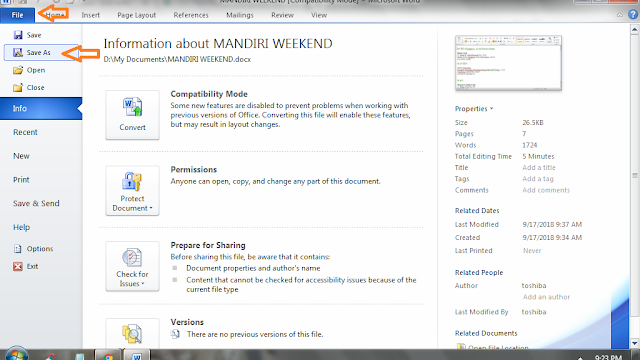Click the Help question mark icon
640x360 pixels.
[x=633, y=15]
